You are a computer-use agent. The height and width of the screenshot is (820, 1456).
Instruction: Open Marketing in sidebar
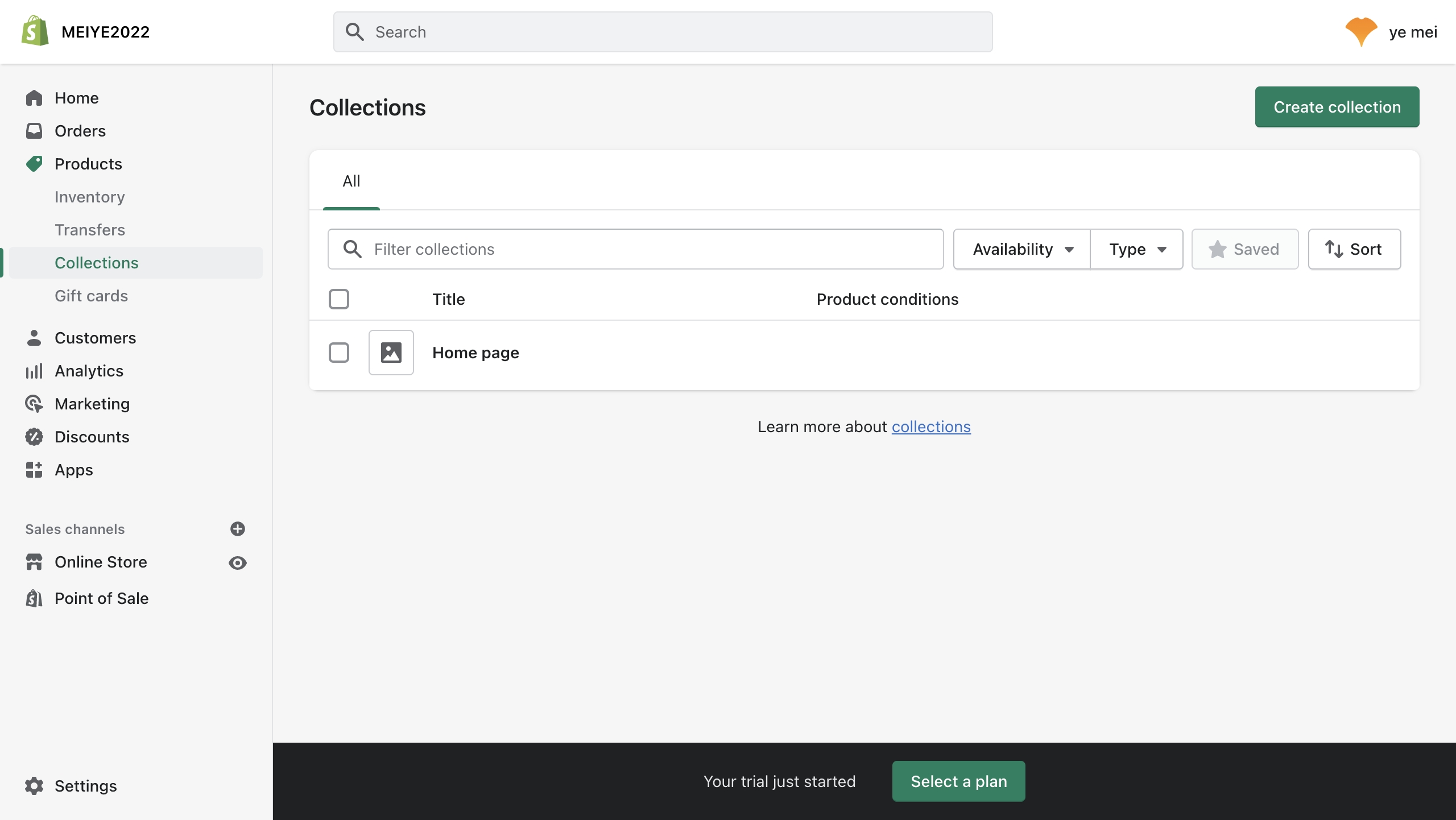tap(92, 404)
